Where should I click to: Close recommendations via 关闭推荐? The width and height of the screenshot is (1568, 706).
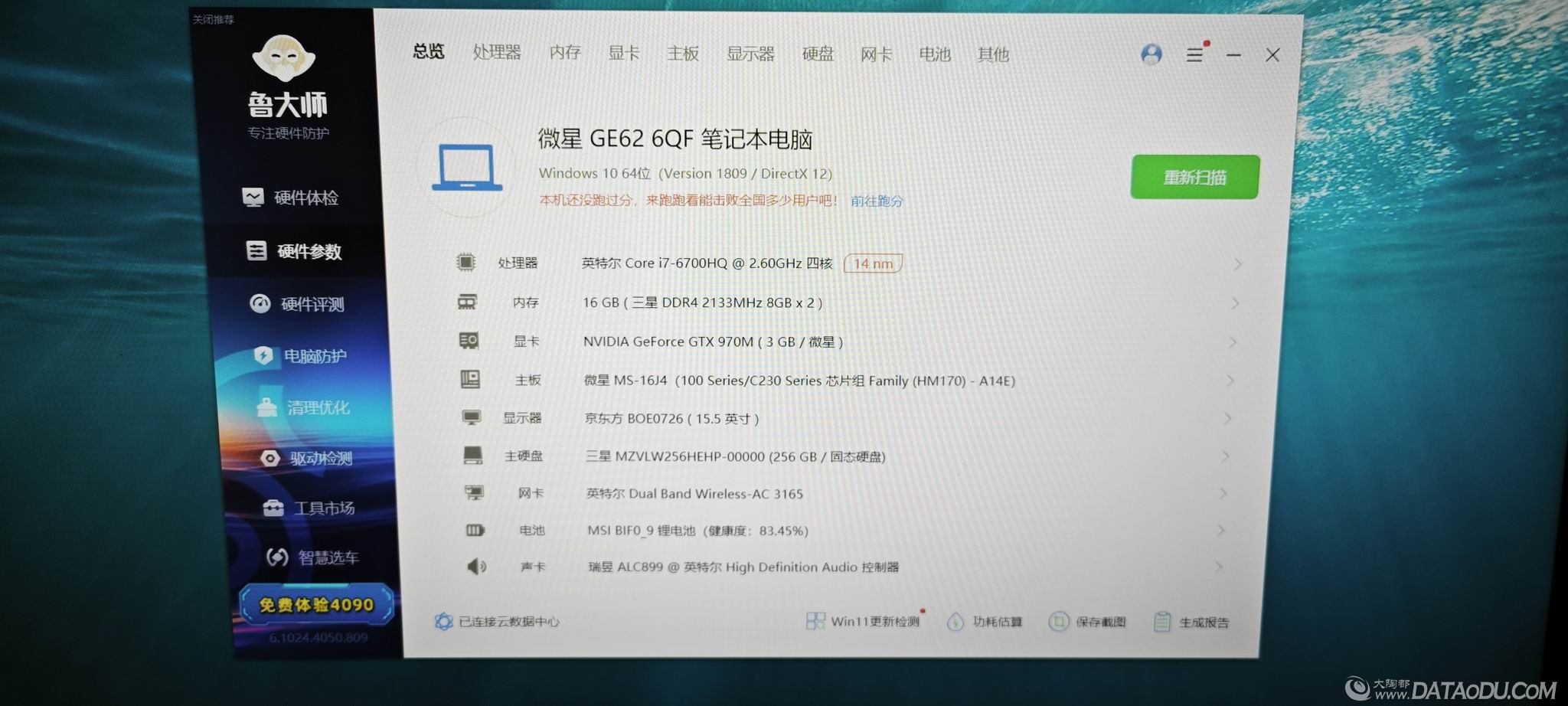tap(213, 19)
